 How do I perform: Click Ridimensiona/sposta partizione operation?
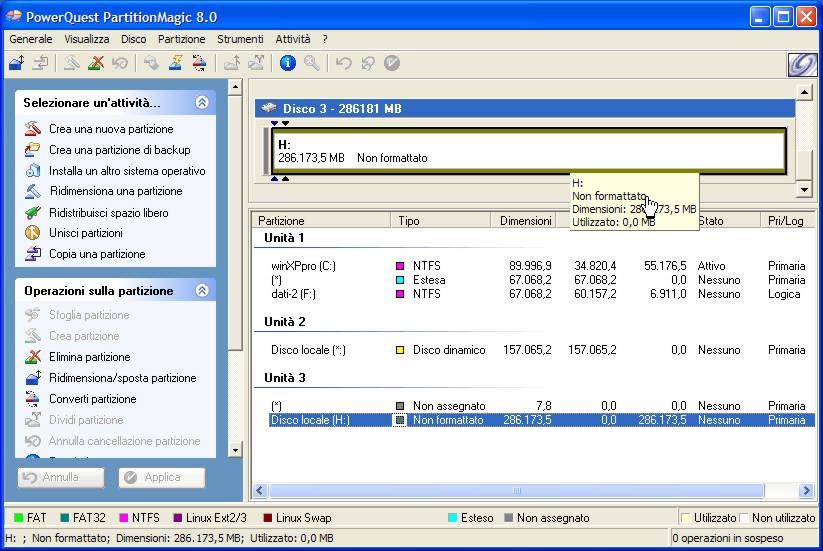[x=122, y=378]
